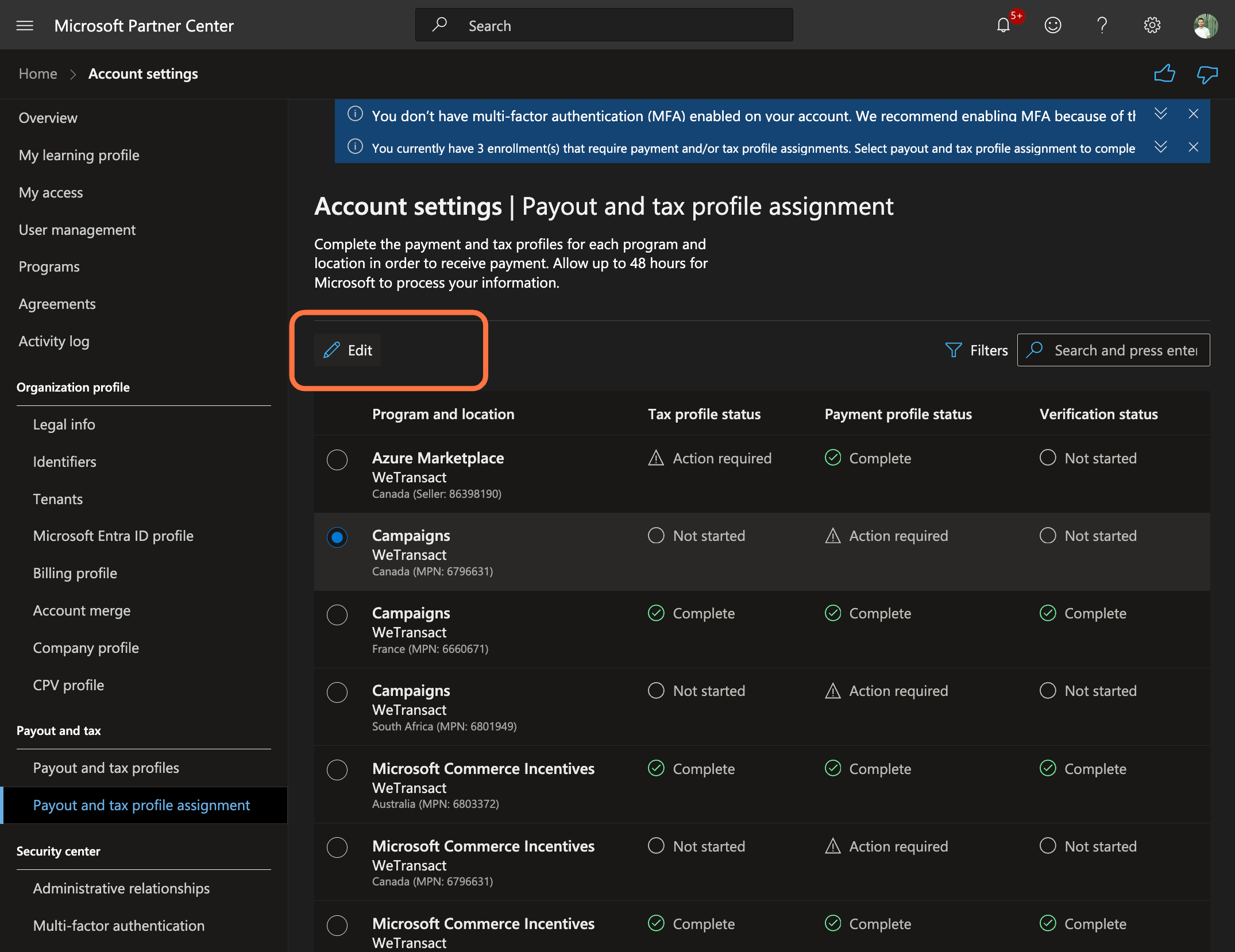
Task: Click the table search field
Action: pos(1113,350)
